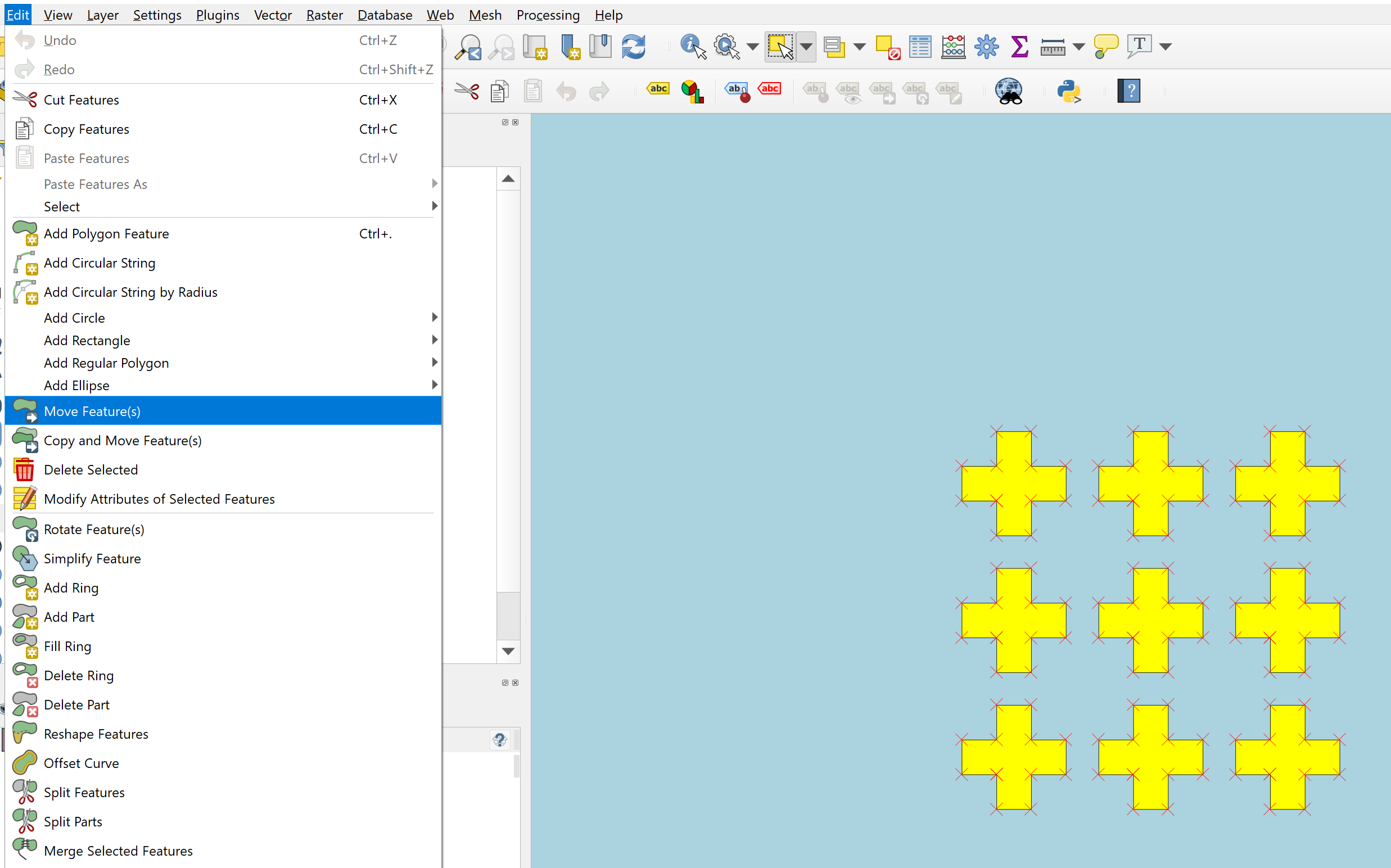Click the Refresh map icon

coord(633,47)
